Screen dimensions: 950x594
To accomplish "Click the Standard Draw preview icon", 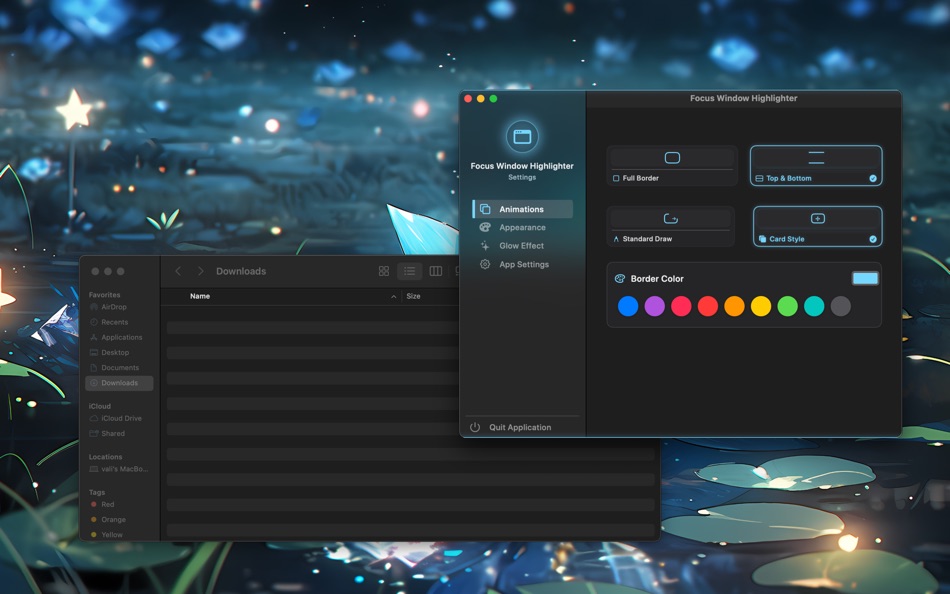I will pos(671,218).
